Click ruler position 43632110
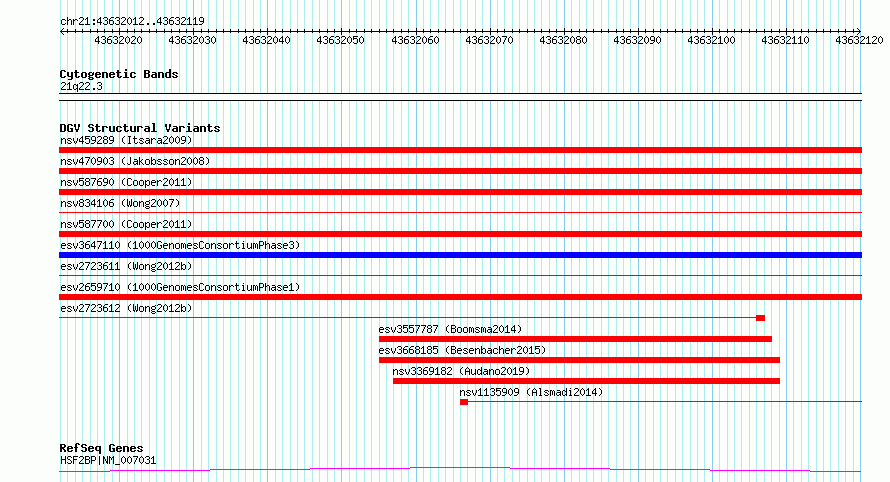The height and width of the screenshot is (482, 890). tap(786, 40)
